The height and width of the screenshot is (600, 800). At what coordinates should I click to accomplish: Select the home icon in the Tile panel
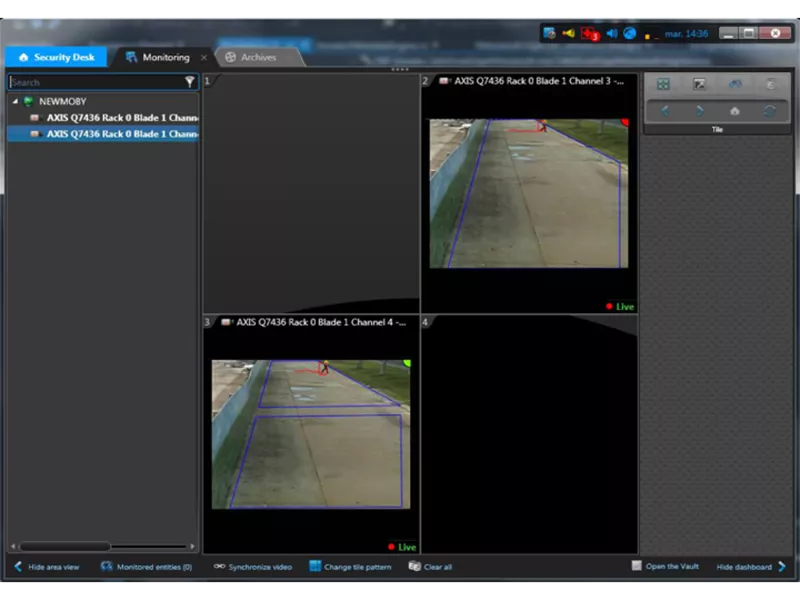(734, 111)
